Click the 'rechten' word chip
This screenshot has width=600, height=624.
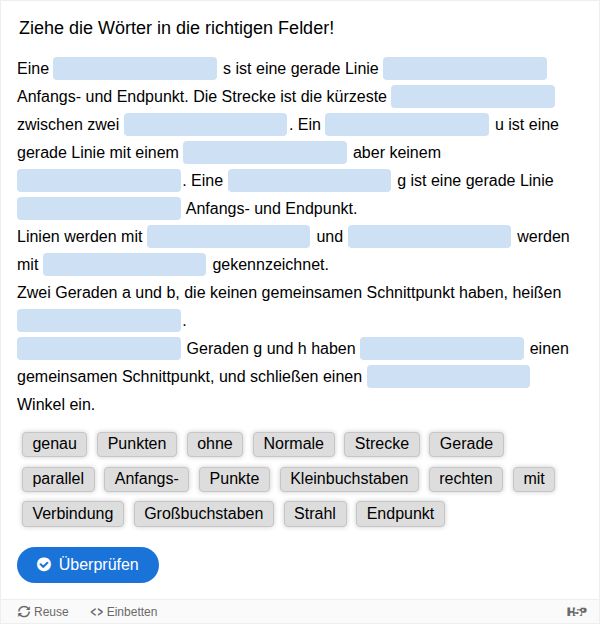[x=466, y=479]
